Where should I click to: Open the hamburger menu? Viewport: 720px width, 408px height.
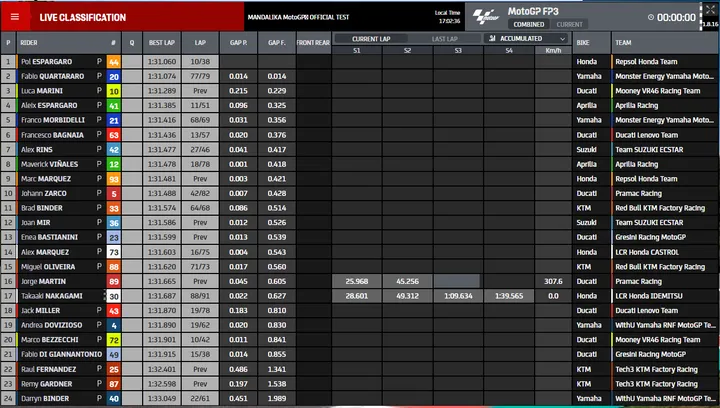point(15,17)
